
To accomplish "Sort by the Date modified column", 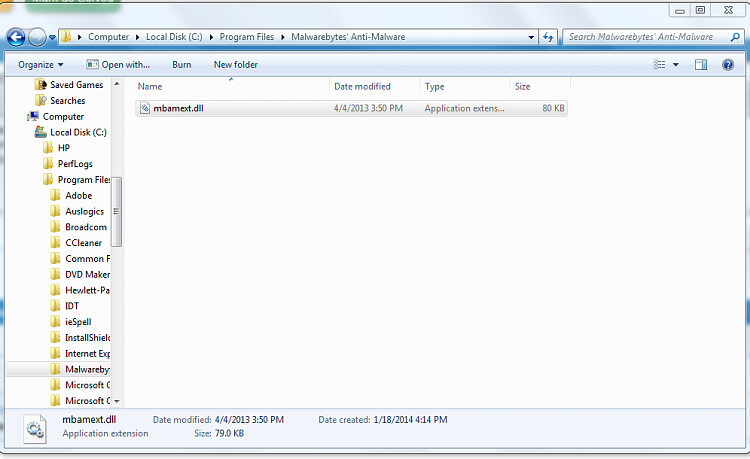I will 374,87.
